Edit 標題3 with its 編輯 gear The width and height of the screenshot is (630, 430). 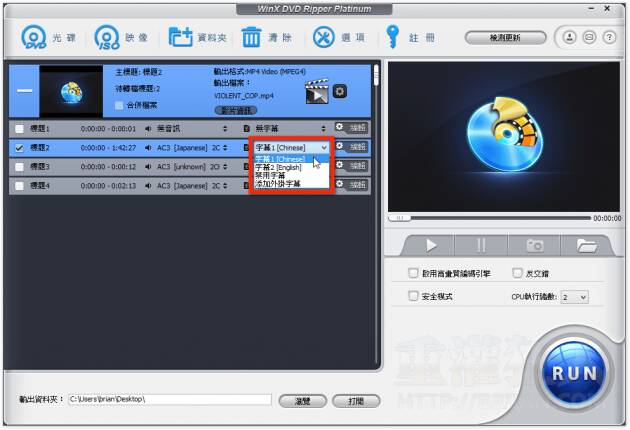352,166
